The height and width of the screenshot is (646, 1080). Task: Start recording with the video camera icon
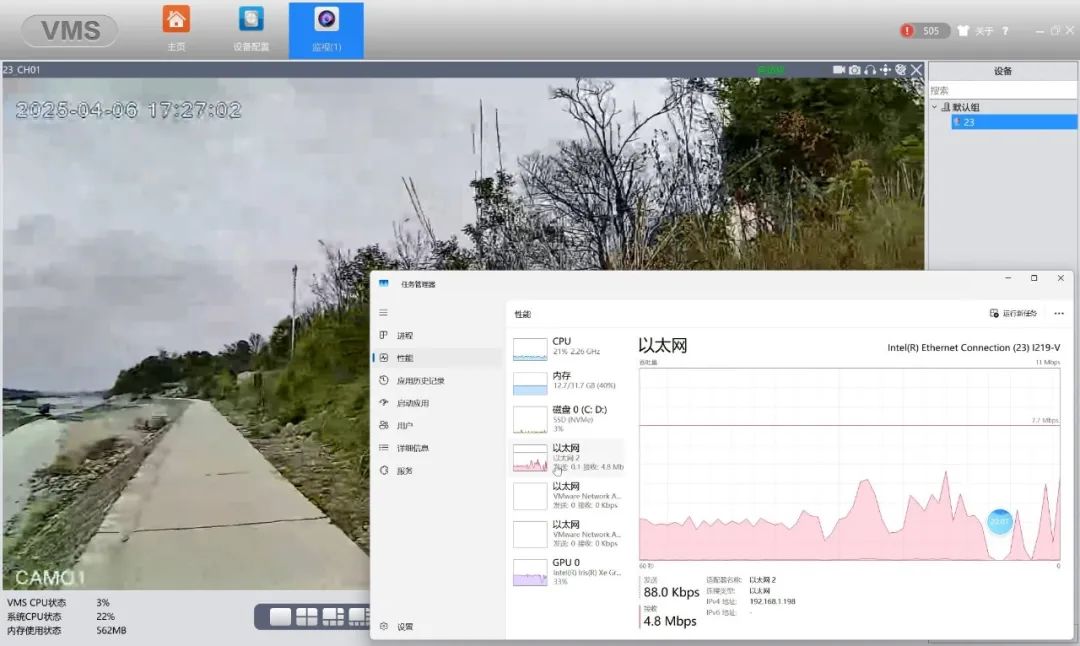click(x=839, y=70)
